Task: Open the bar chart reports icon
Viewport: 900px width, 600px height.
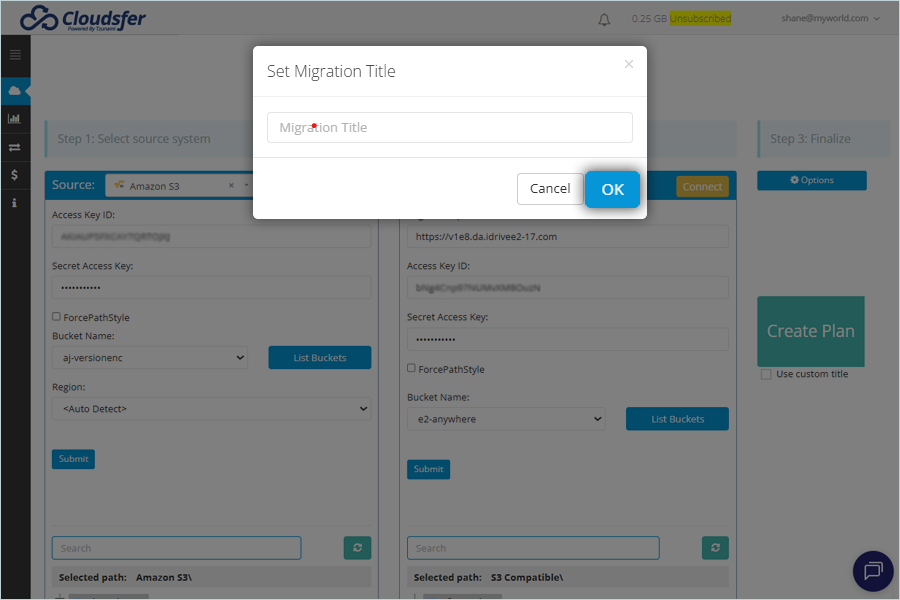Action: click(x=14, y=119)
